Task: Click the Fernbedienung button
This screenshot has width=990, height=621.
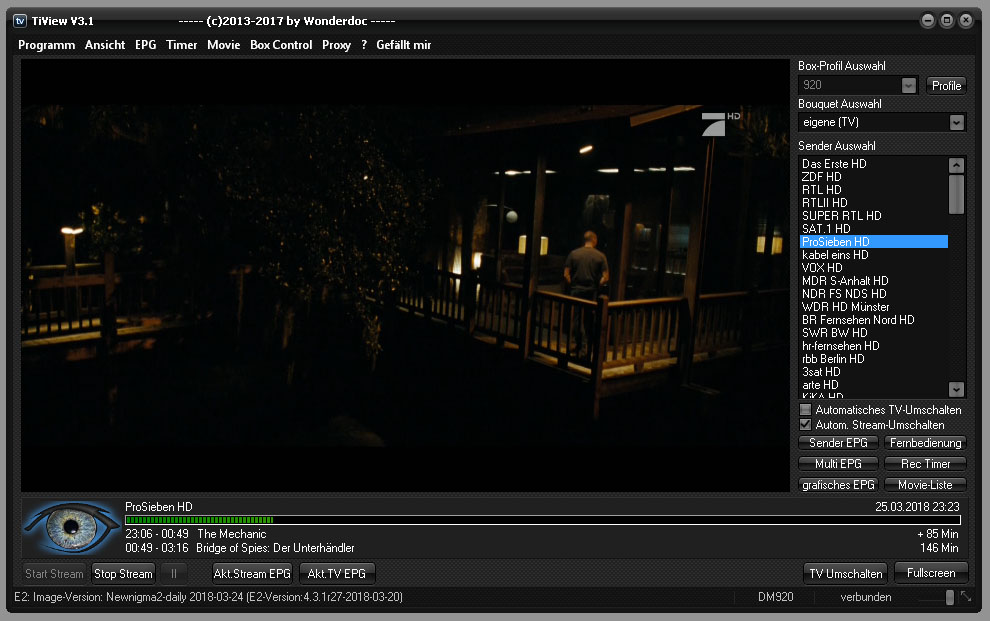Action: coord(925,443)
